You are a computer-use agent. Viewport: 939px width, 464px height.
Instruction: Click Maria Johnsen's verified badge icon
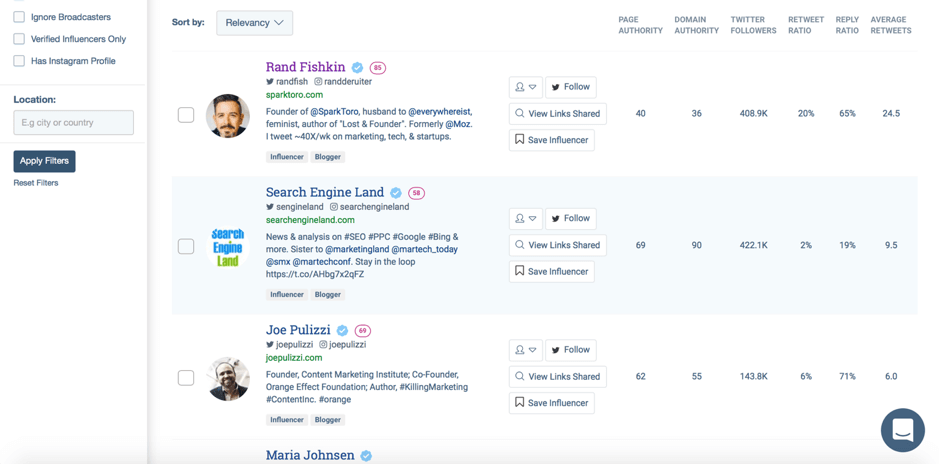click(x=366, y=456)
